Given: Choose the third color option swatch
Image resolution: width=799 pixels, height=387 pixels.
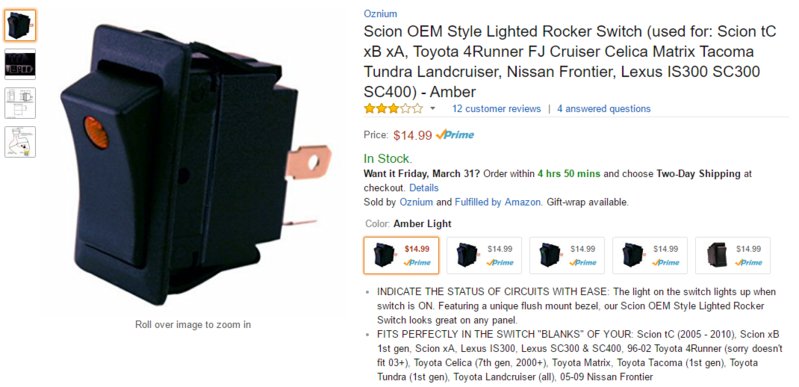Looking at the screenshot, I should (567, 255).
